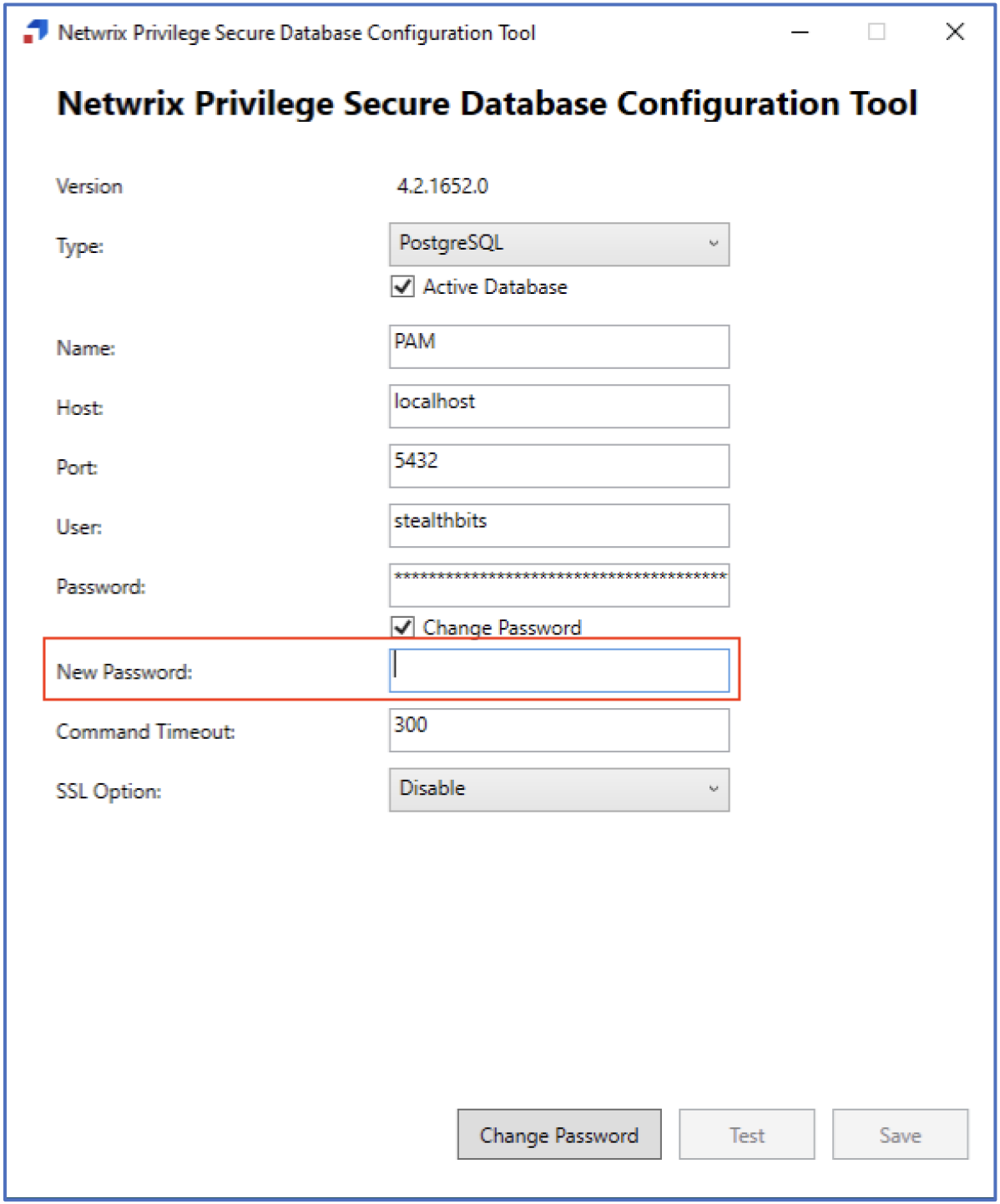Click the Netwrix app icon in title bar

tap(35, 32)
